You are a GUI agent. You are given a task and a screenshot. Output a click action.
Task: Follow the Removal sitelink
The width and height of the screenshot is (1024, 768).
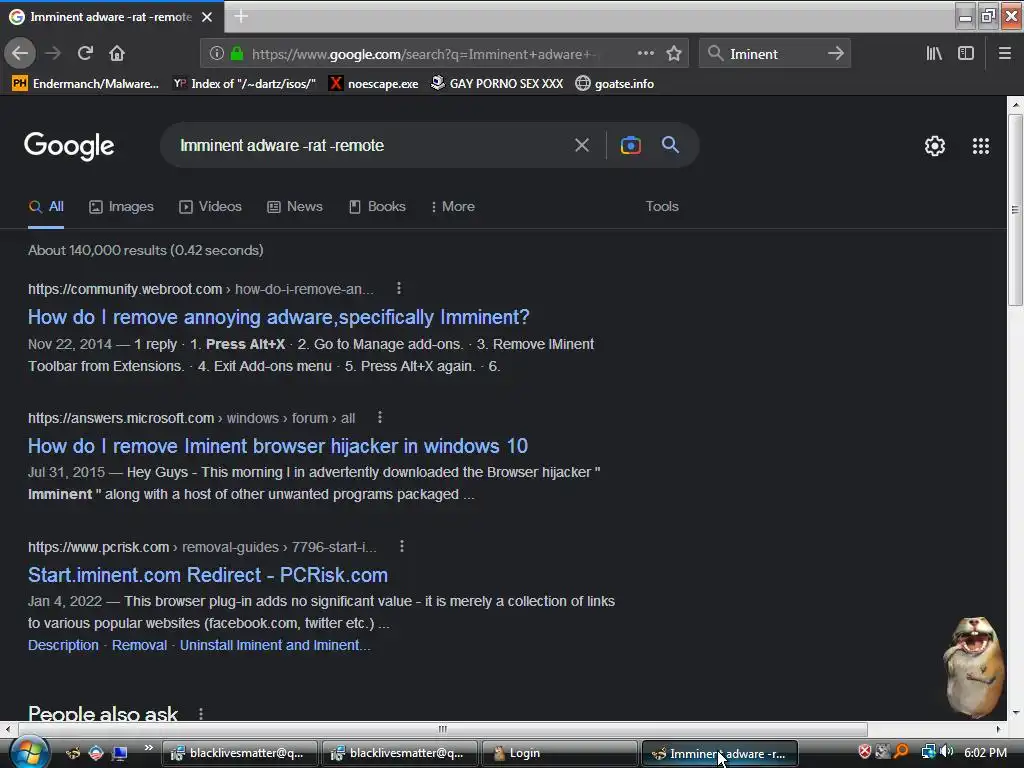tap(140, 645)
